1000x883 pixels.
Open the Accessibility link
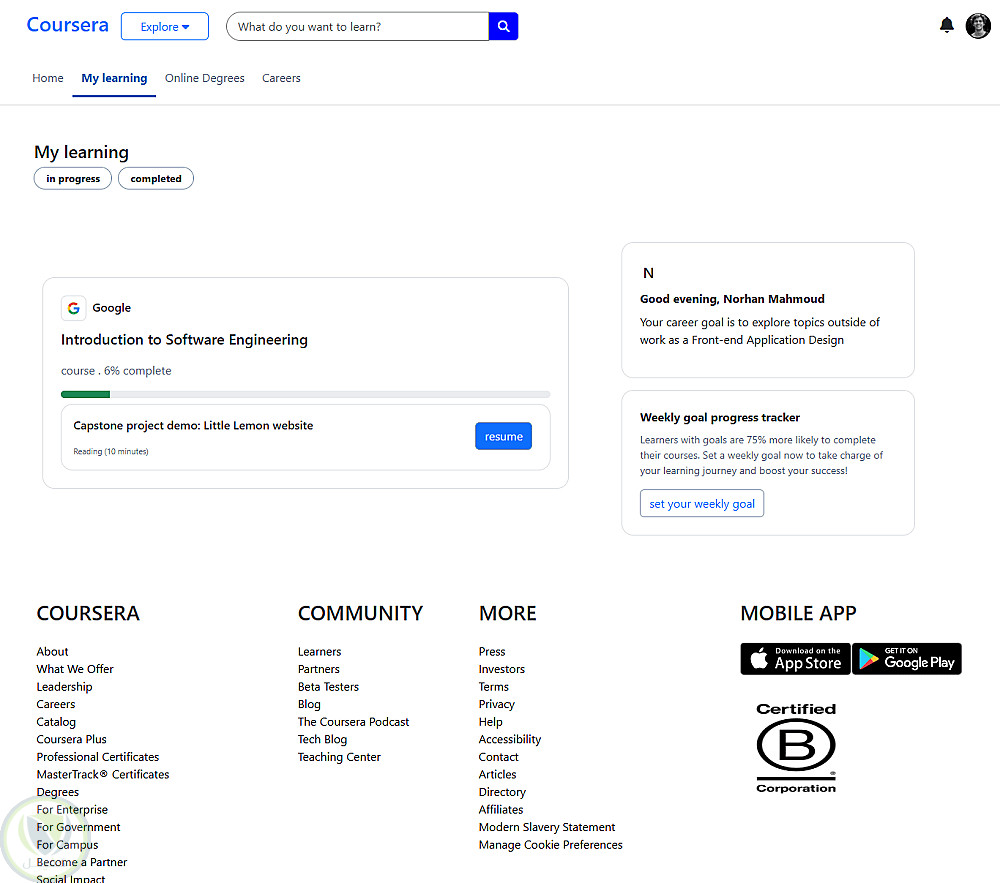510,739
